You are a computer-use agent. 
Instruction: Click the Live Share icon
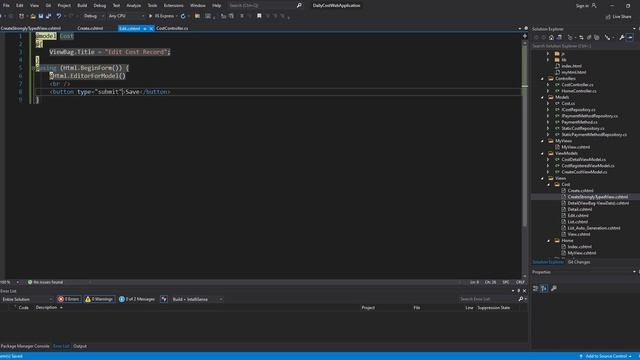click(x=608, y=17)
